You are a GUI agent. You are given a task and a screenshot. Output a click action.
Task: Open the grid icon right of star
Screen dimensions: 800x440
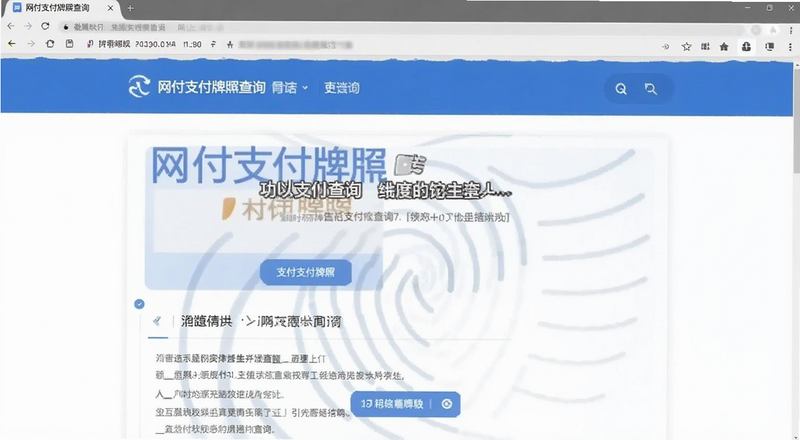(705, 47)
